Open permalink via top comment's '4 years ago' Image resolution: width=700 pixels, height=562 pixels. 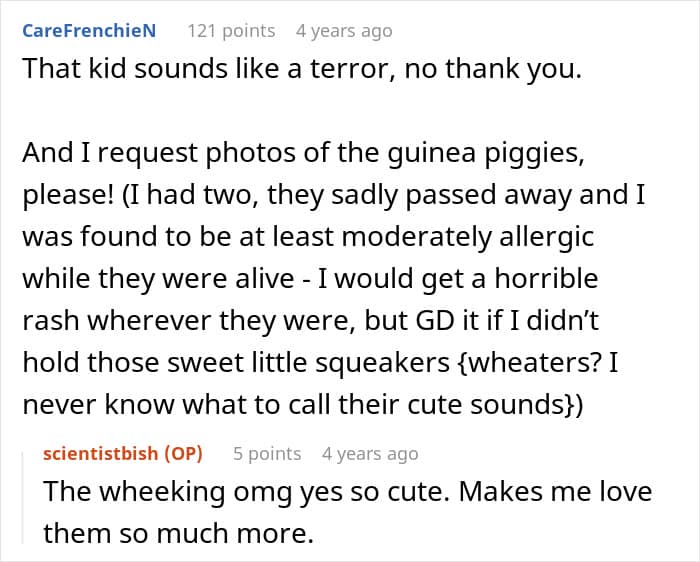(x=344, y=31)
